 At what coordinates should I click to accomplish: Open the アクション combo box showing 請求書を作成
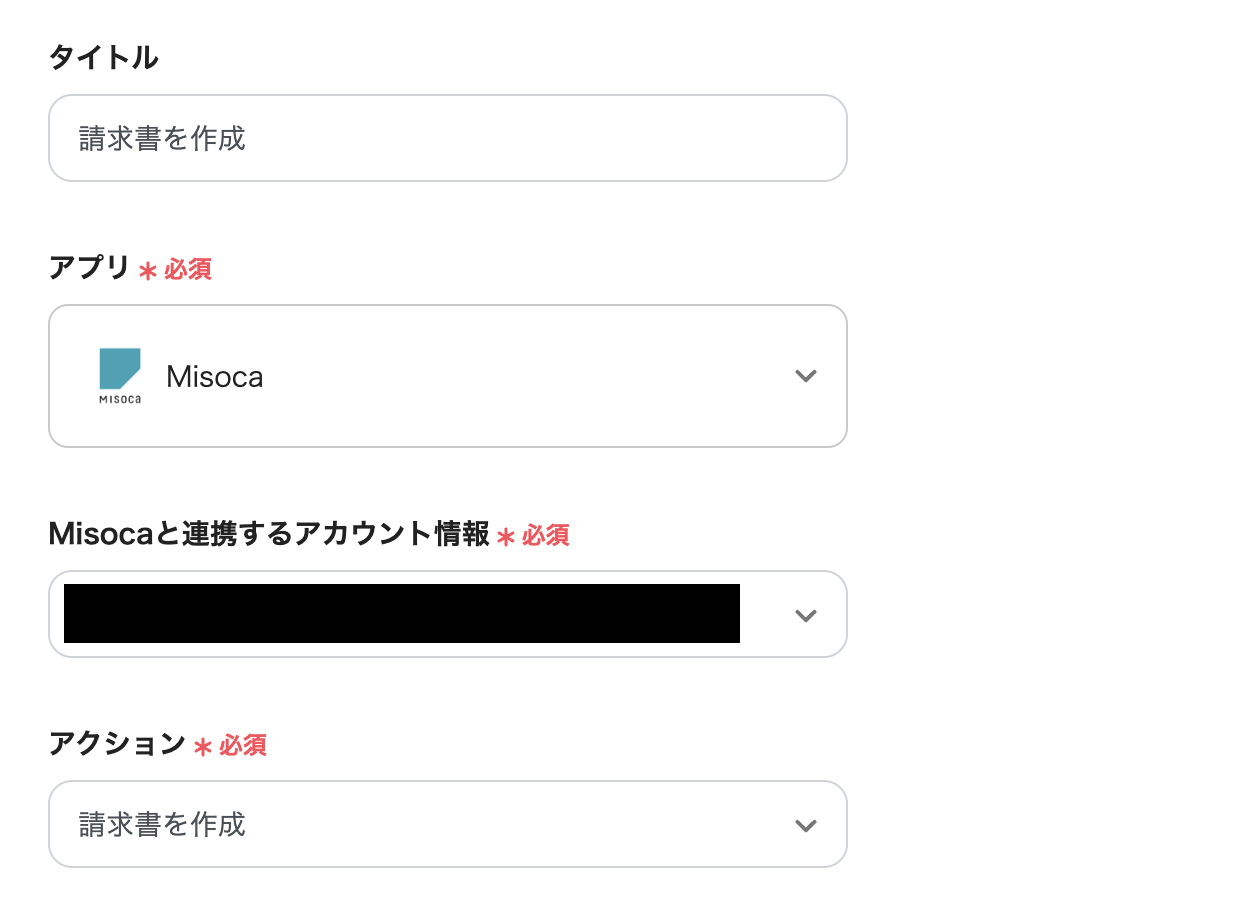click(420, 825)
